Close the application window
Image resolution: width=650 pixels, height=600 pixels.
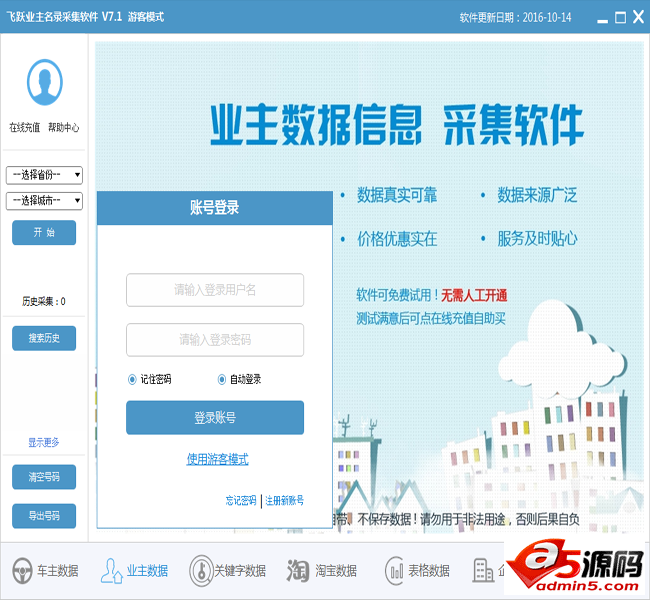[638, 17]
